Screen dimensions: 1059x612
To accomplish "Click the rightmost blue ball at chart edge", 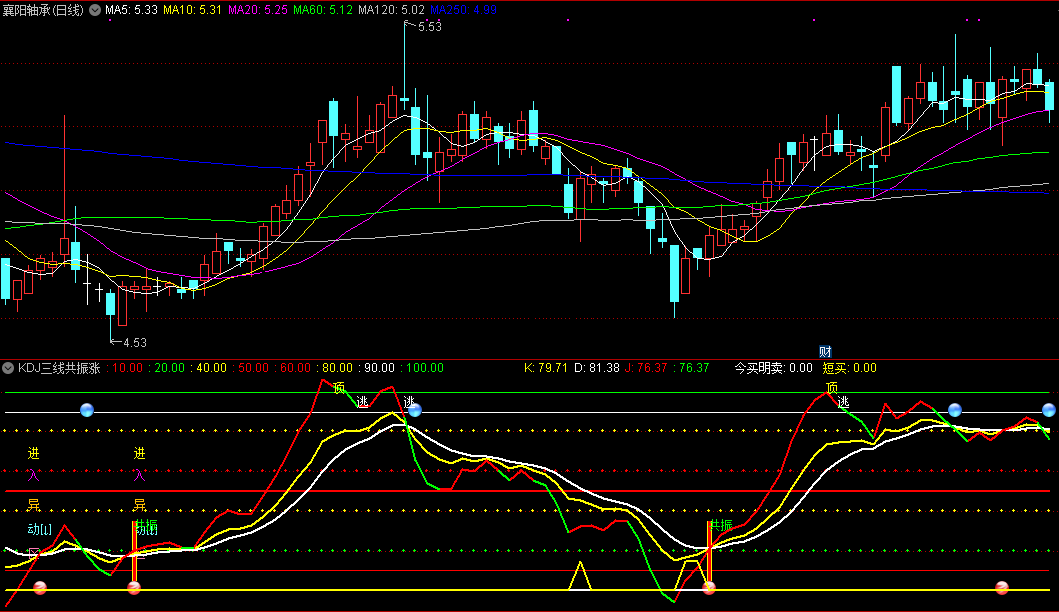I will point(1049,409).
